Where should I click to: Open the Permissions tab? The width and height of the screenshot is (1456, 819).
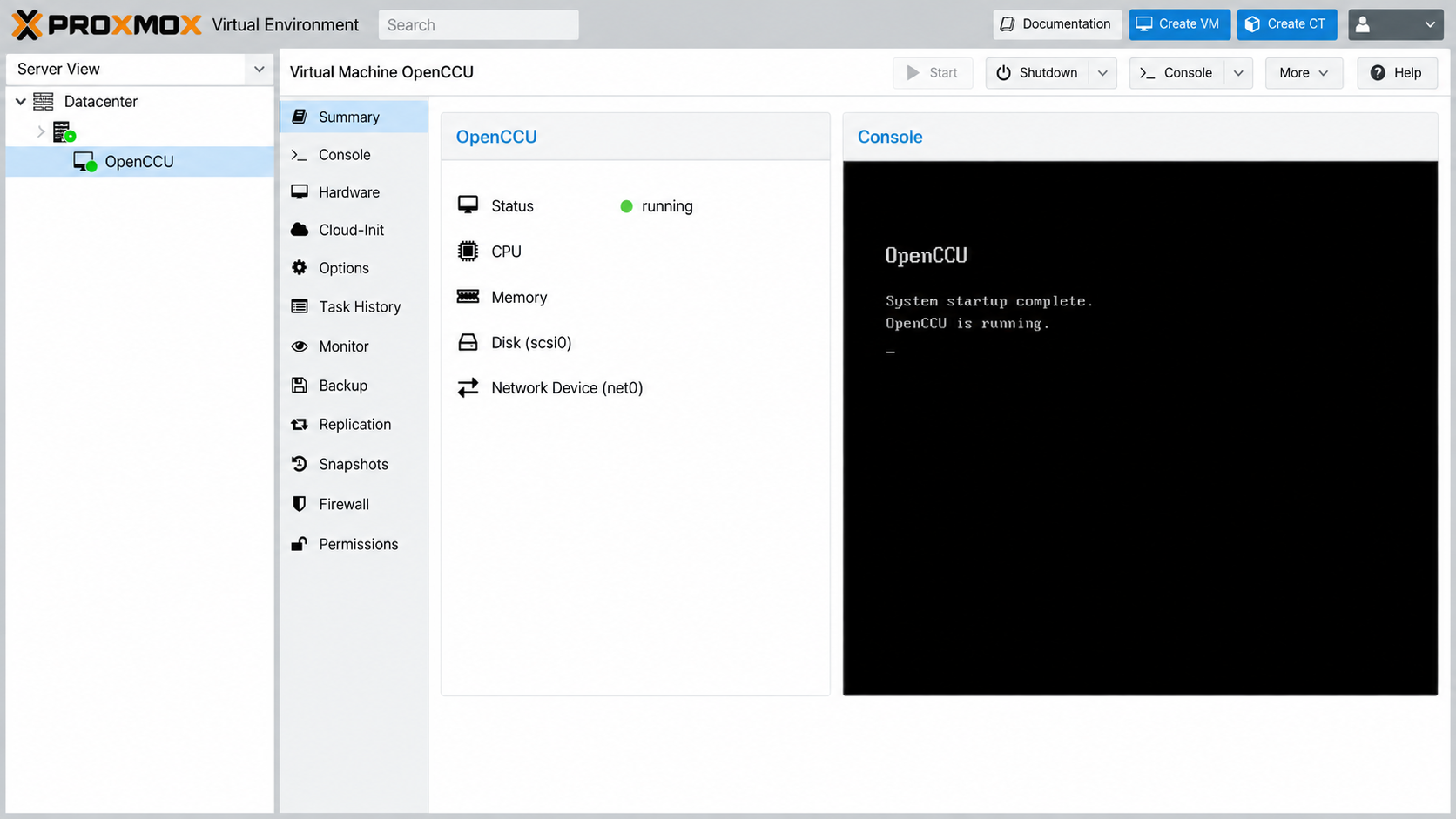coord(354,544)
